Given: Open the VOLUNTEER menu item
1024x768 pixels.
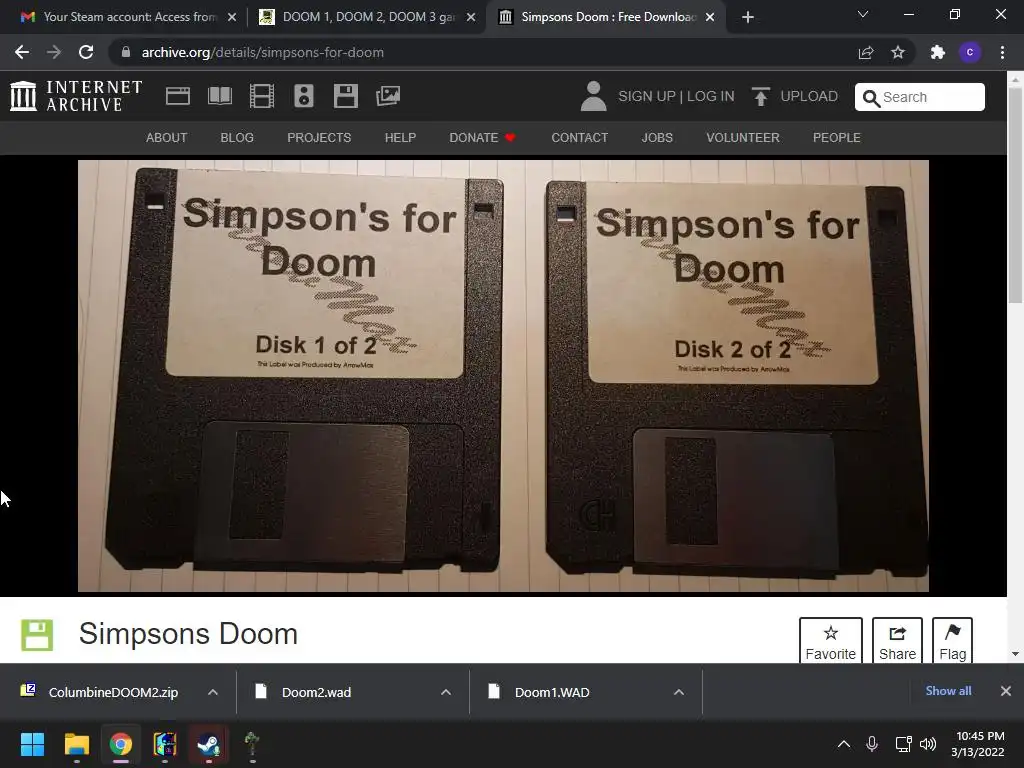Looking at the screenshot, I should tap(743, 138).
